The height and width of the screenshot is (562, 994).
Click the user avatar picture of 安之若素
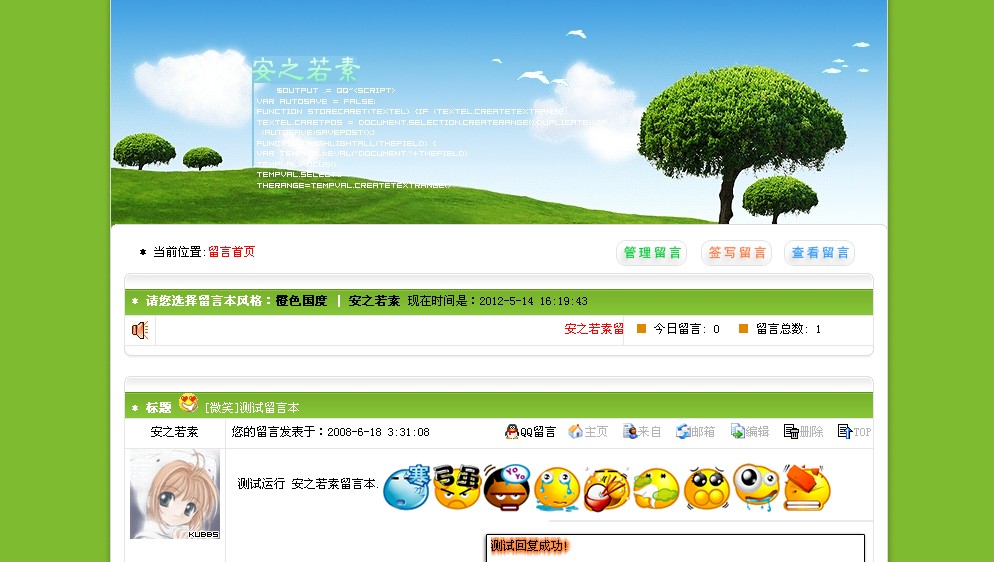(175, 494)
